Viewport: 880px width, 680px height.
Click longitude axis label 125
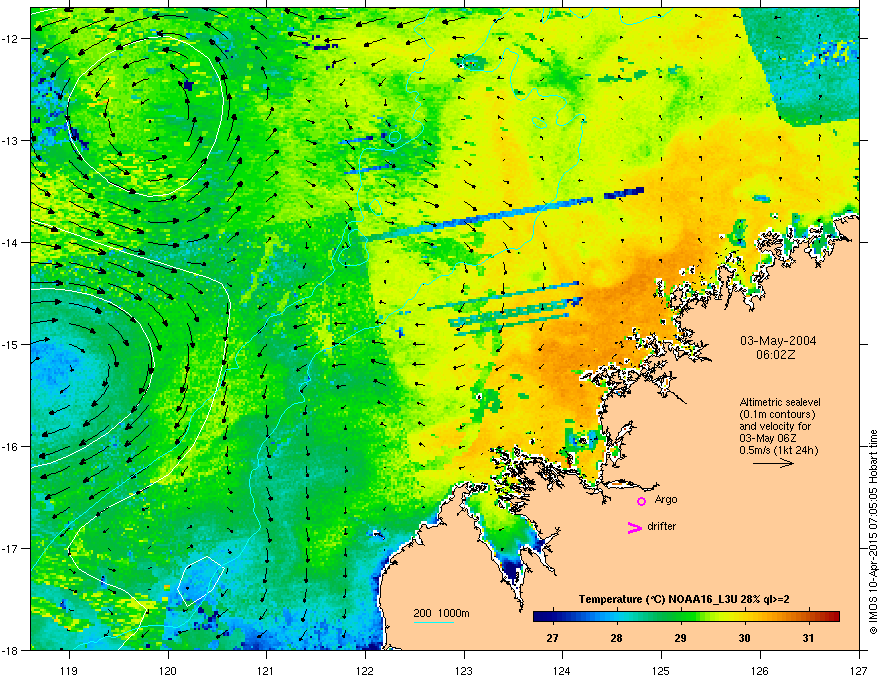coord(661,670)
